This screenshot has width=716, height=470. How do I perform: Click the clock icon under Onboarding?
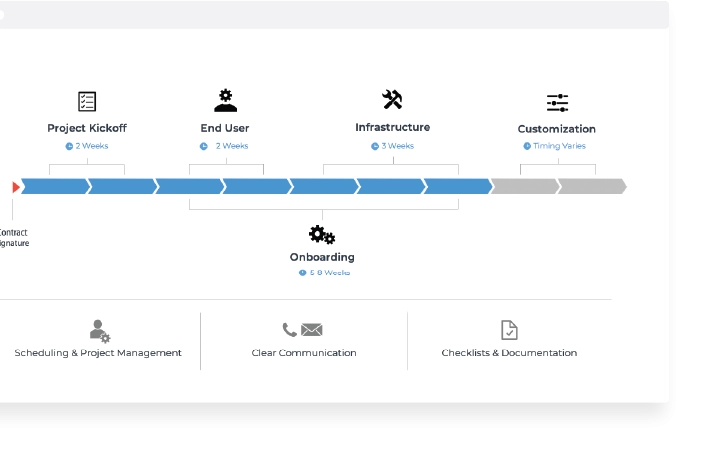click(302, 273)
